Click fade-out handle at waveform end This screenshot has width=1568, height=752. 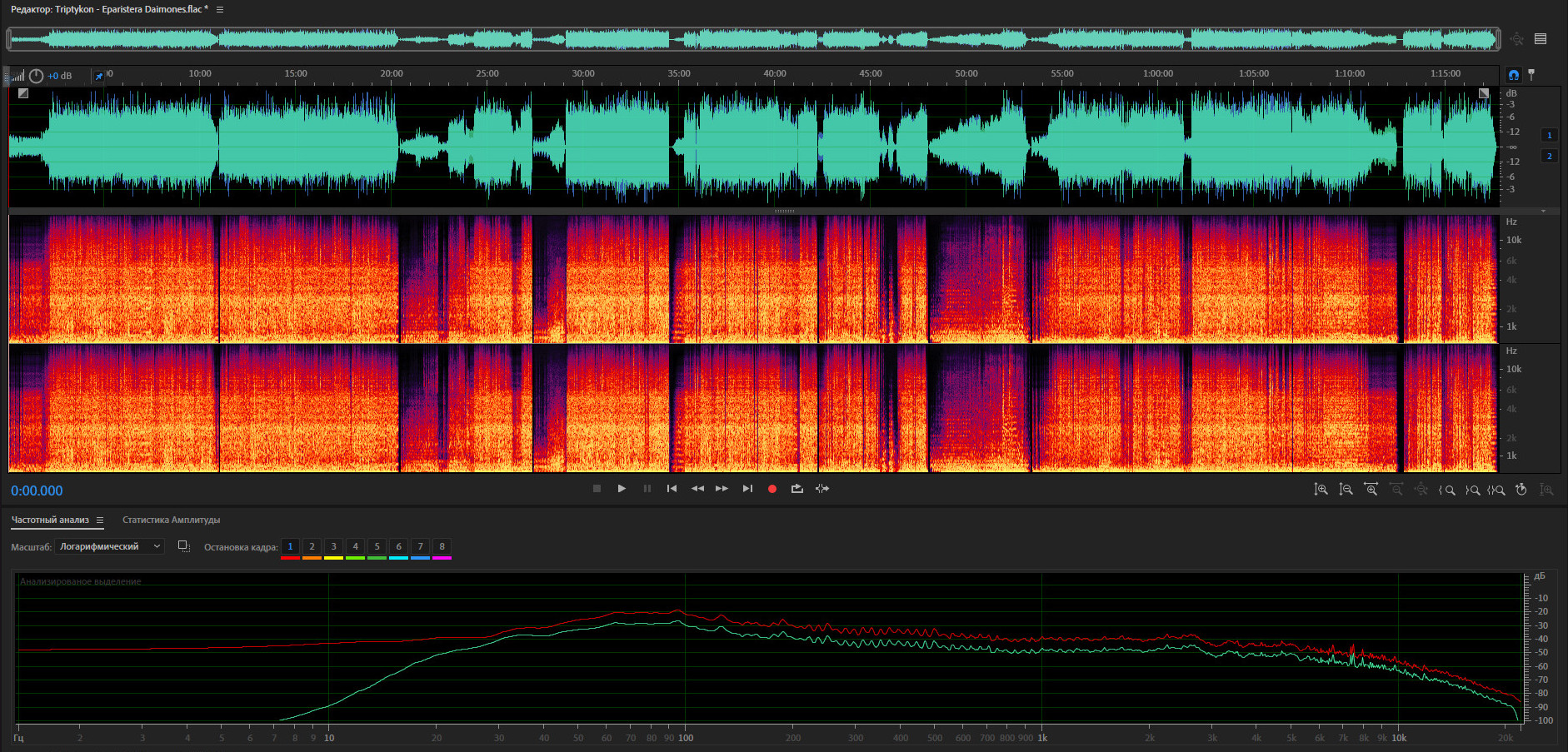[x=1484, y=93]
